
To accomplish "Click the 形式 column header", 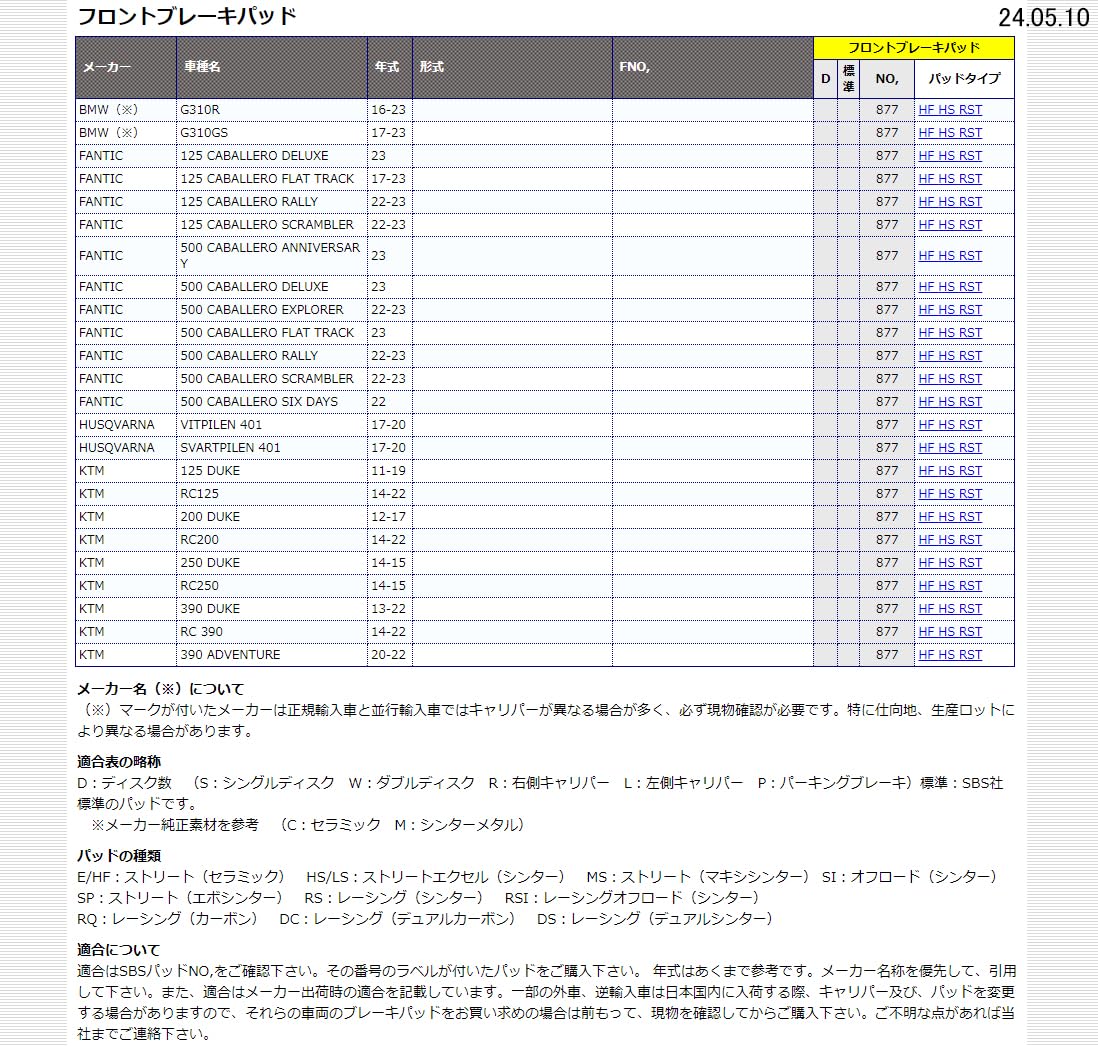I will pyautogui.click(x=513, y=67).
